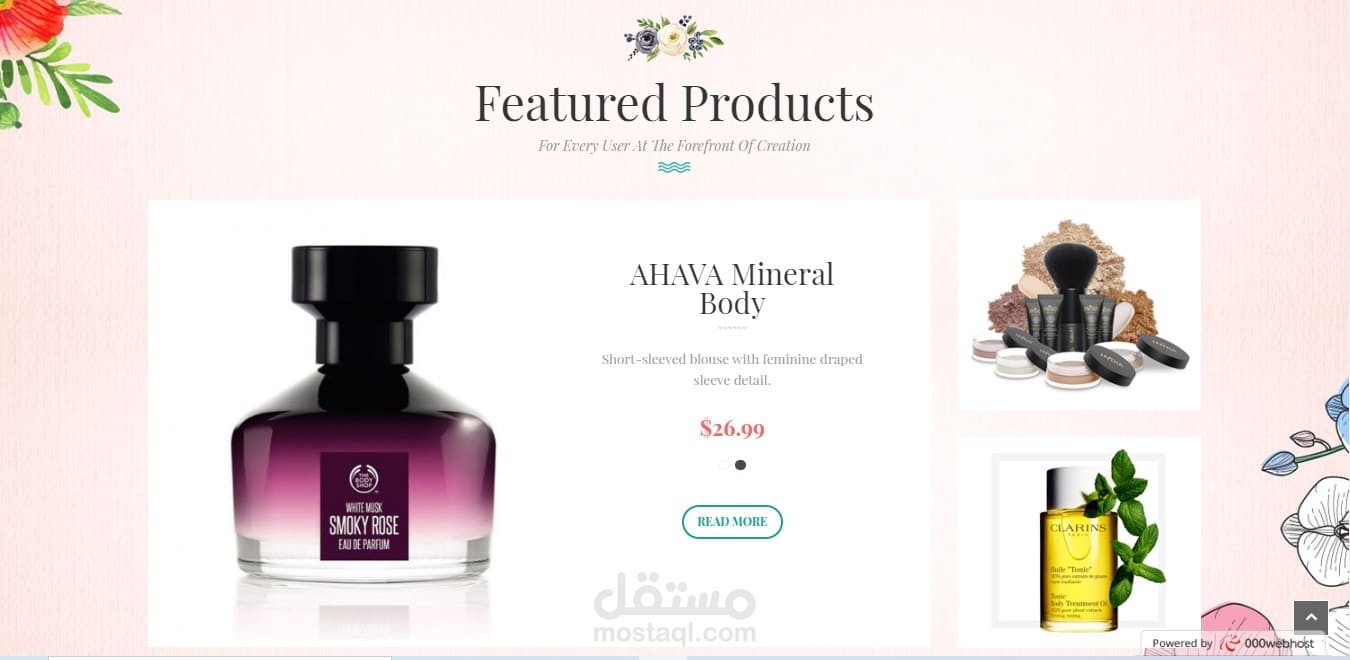This screenshot has width=1350, height=660.
Task: Click the small zigzag divider under product title
Action: (x=732, y=328)
